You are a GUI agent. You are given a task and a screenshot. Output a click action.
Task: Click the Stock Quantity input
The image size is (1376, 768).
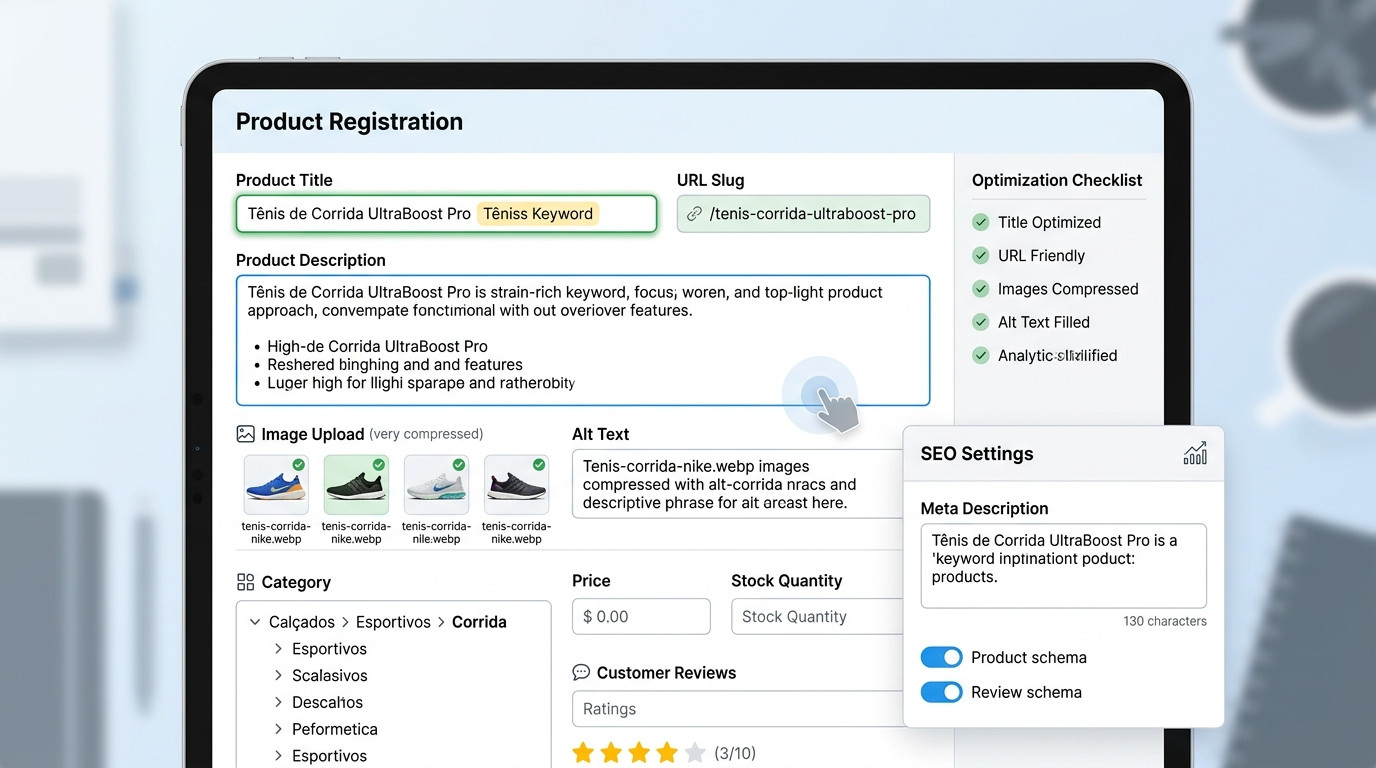pyautogui.click(x=818, y=617)
